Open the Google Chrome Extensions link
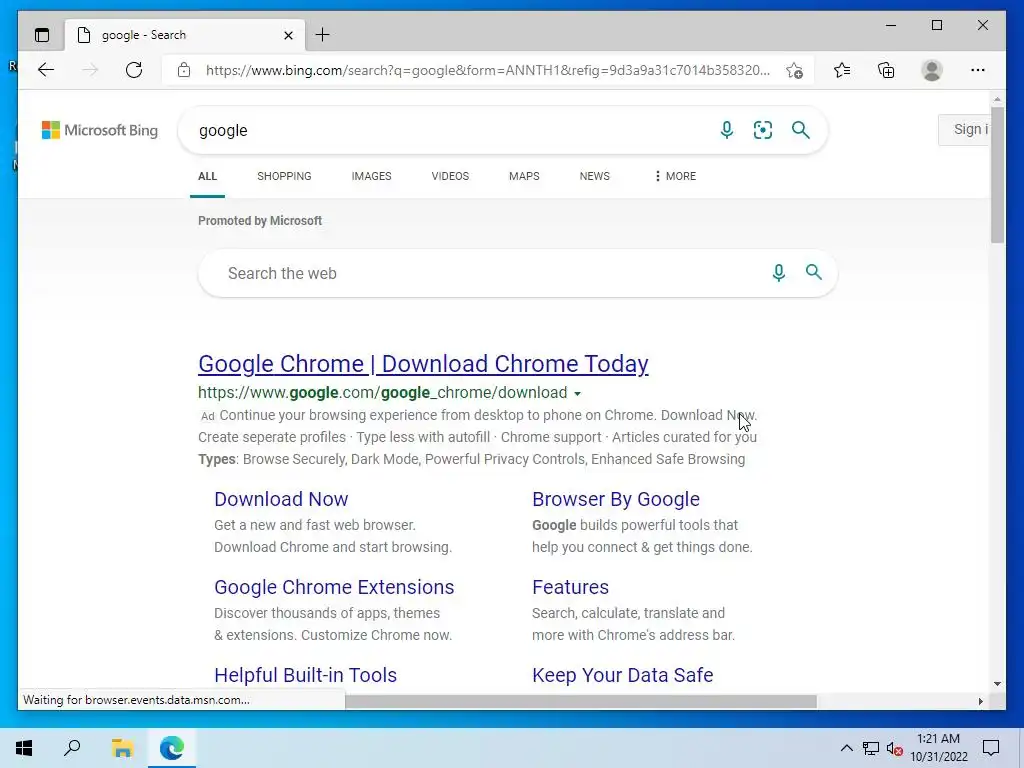 click(x=334, y=587)
